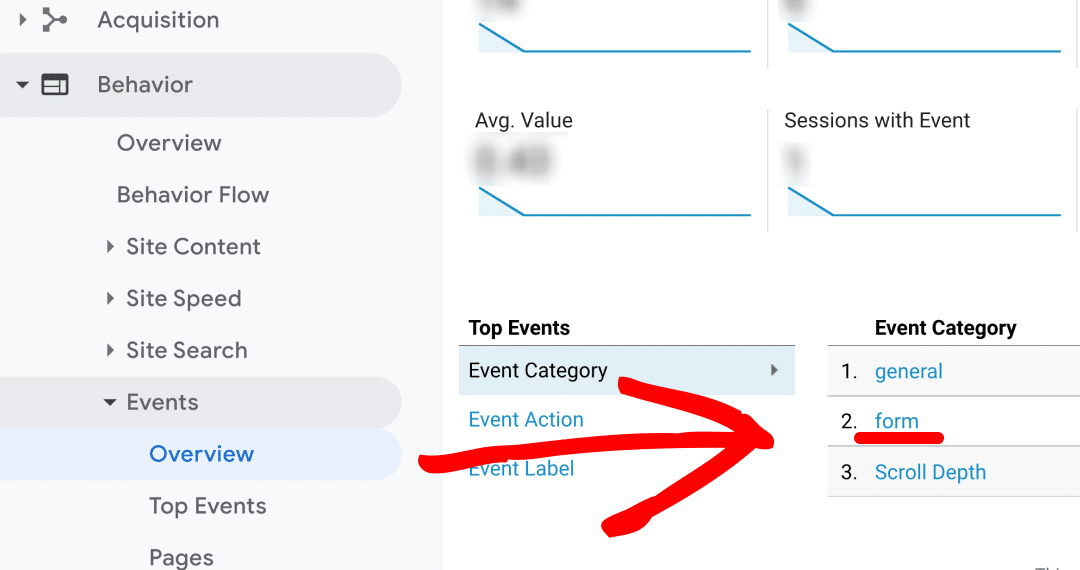The image size is (1080, 570).
Task: Select Events Overview item
Action: coord(201,454)
